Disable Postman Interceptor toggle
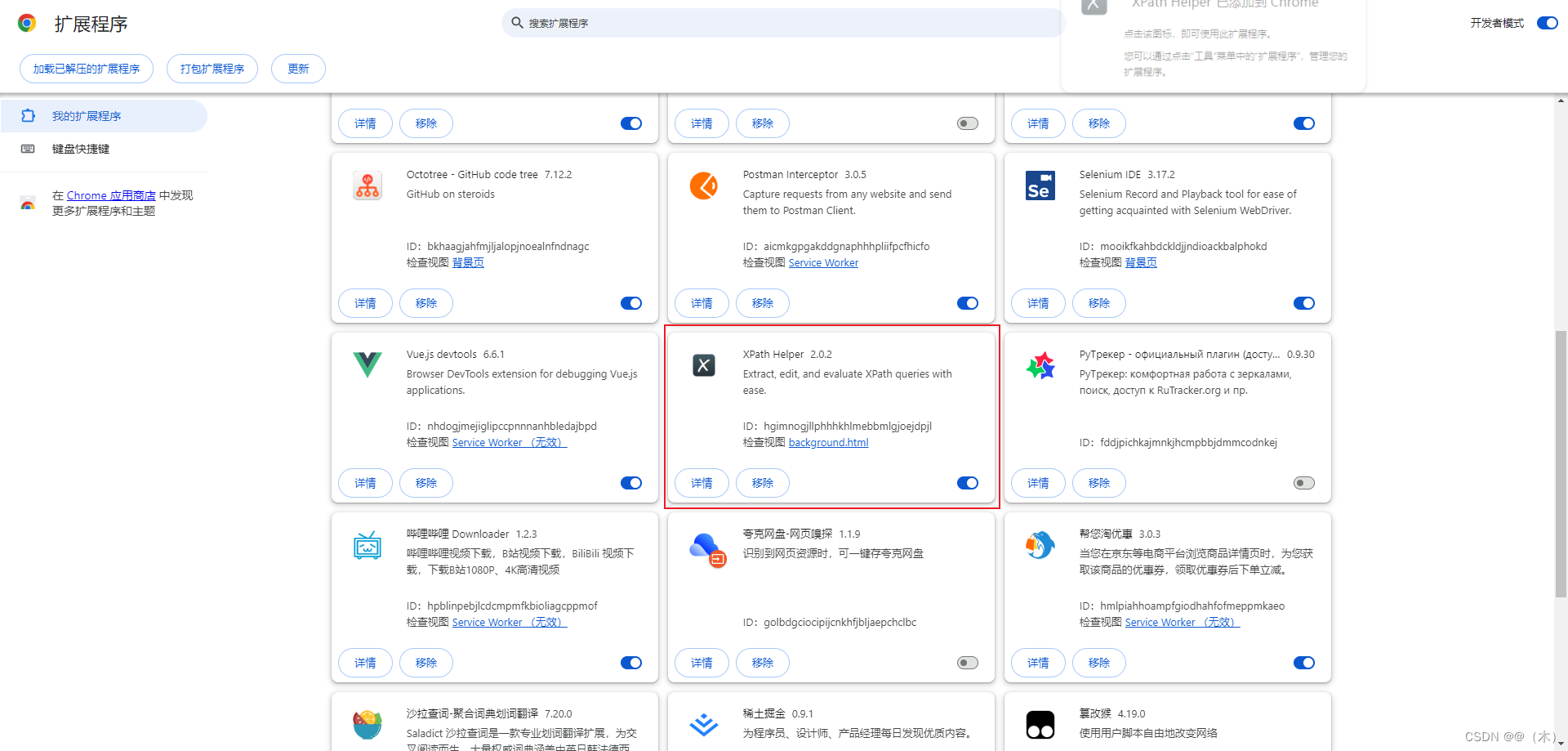Screen dimensions: 1568x751 [968, 303]
